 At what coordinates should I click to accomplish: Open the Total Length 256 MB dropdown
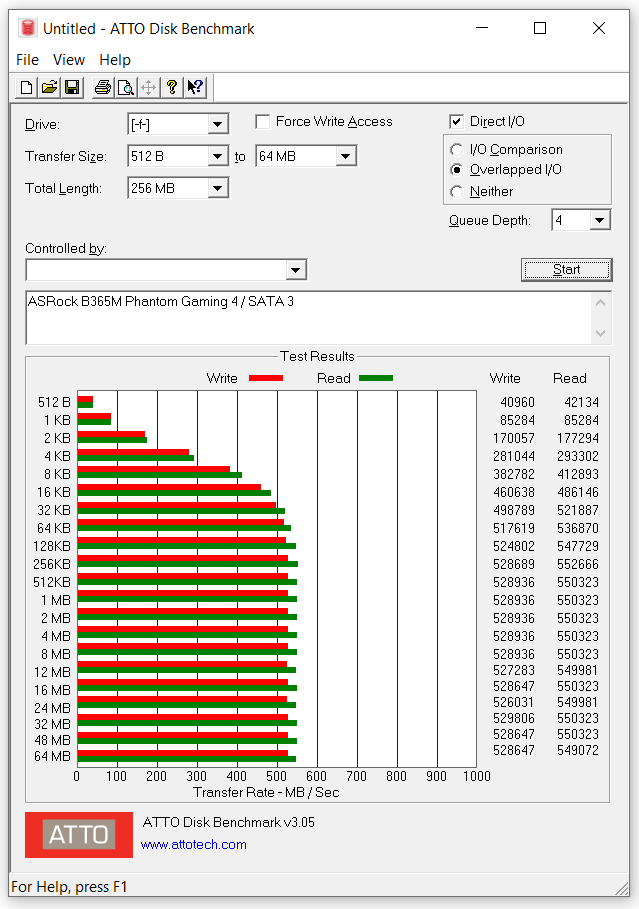click(217, 188)
